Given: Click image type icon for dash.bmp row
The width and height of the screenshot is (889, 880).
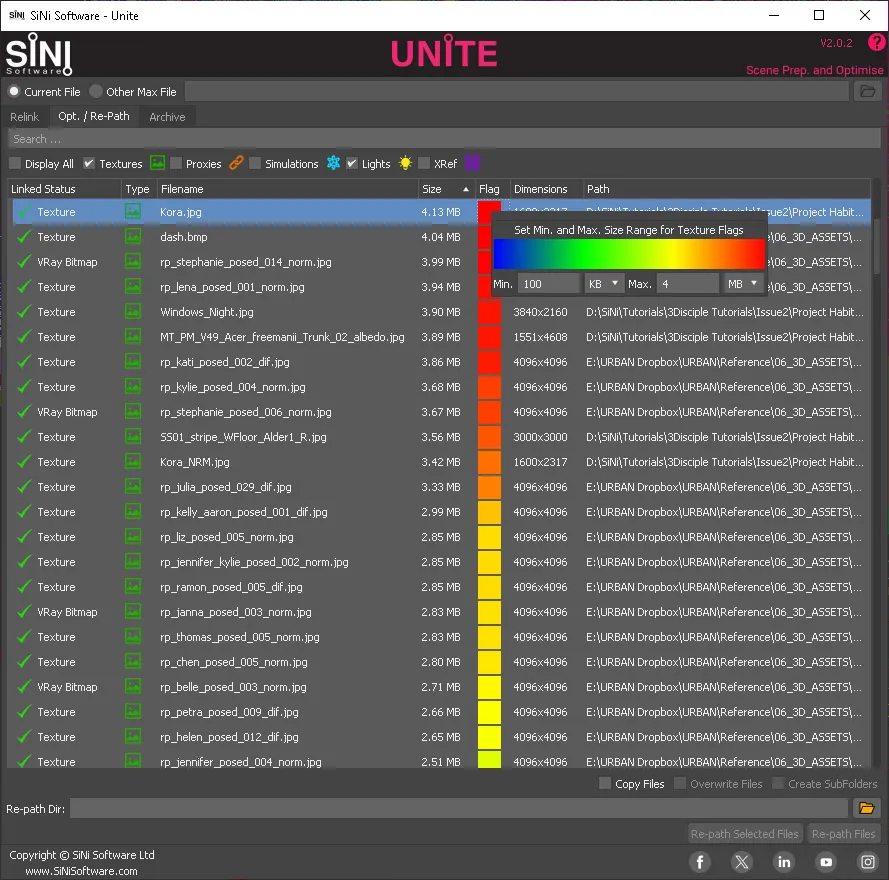Looking at the screenshot, I should click(133, 237).
